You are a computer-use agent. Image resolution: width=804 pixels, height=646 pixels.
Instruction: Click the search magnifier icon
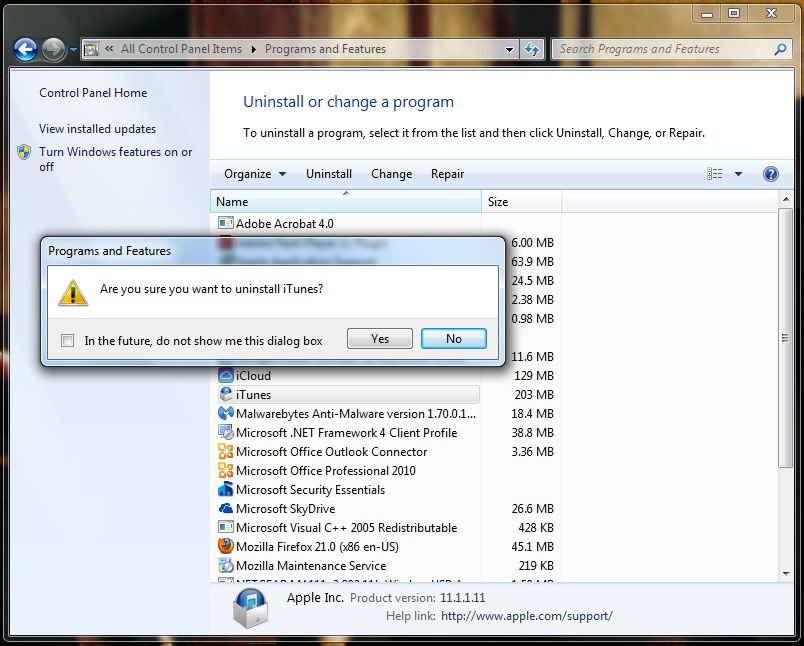[781, 49]
